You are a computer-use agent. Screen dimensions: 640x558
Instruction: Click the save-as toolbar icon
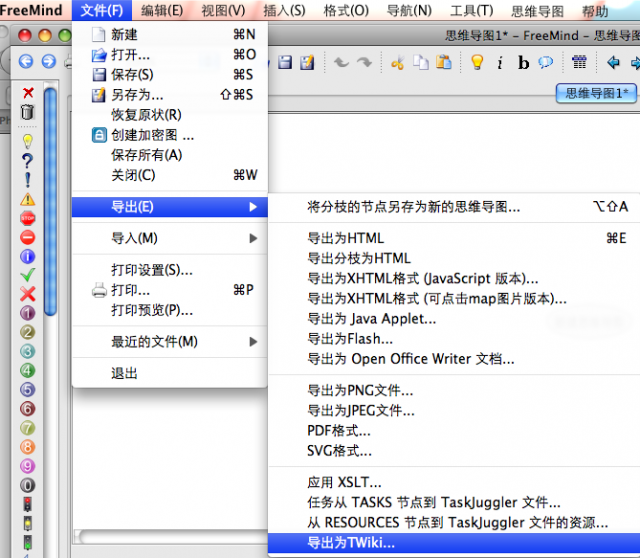[307, 62]
